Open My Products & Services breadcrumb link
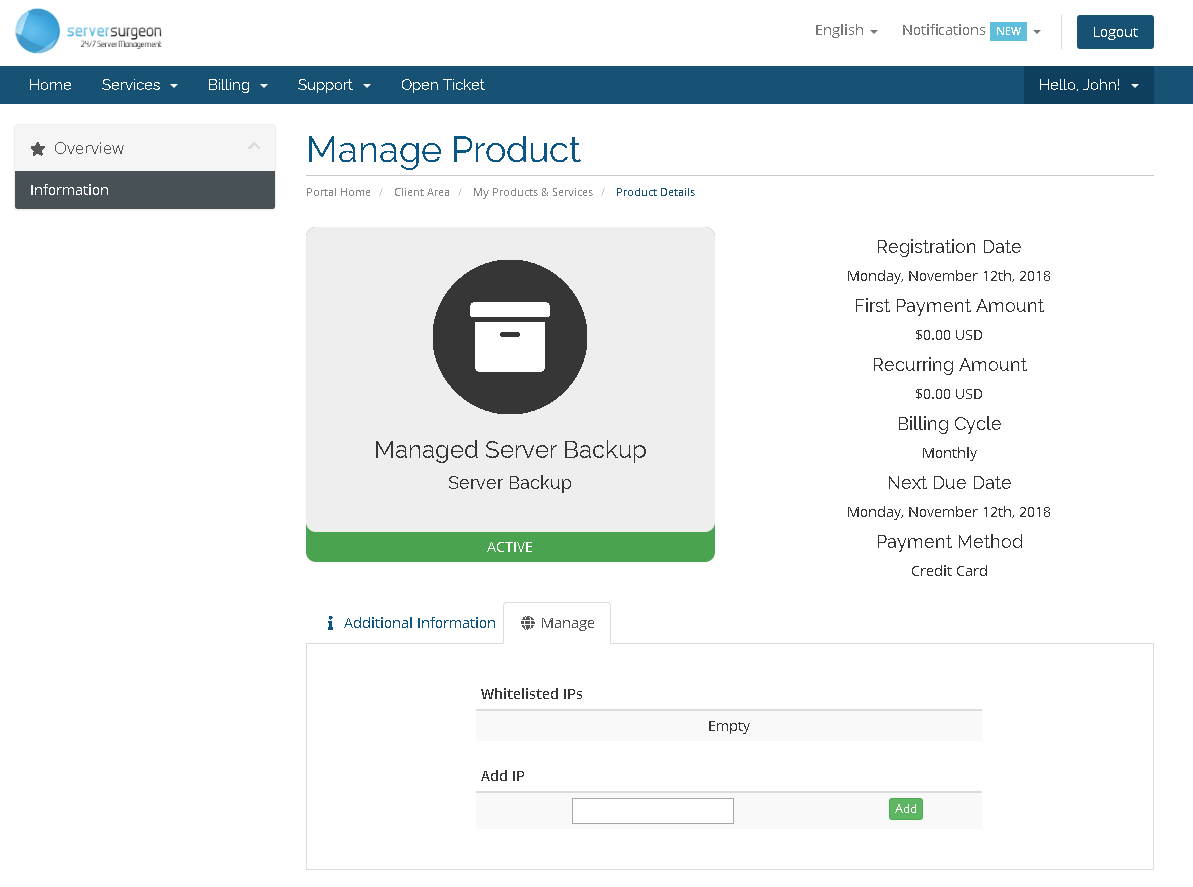 (533, 192)
